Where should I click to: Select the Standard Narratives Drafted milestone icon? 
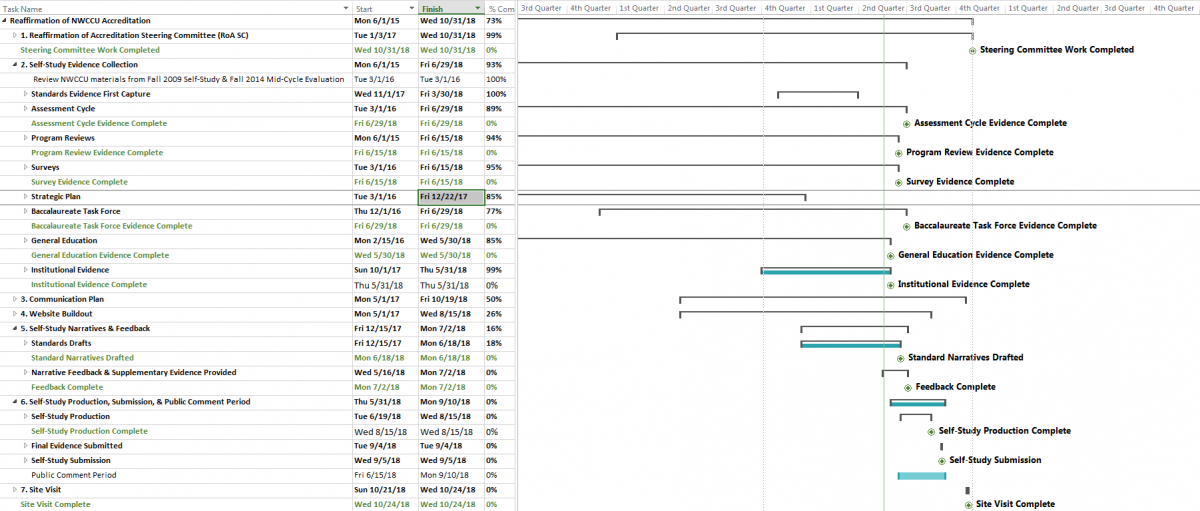[900, 358]
